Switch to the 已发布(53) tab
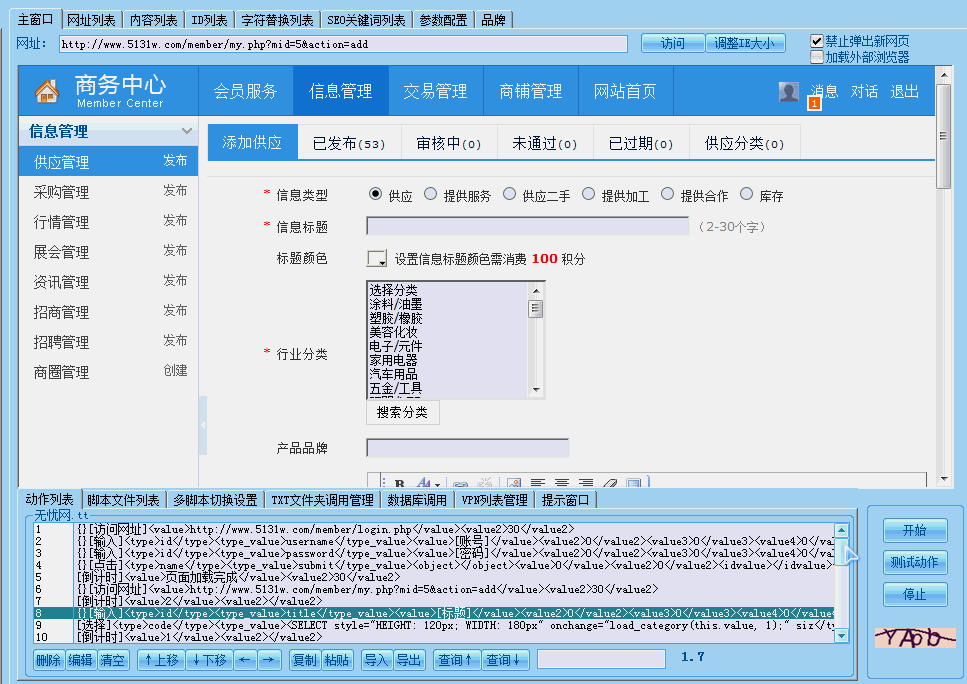Screen dimensions: 967x684 (349, 143)
